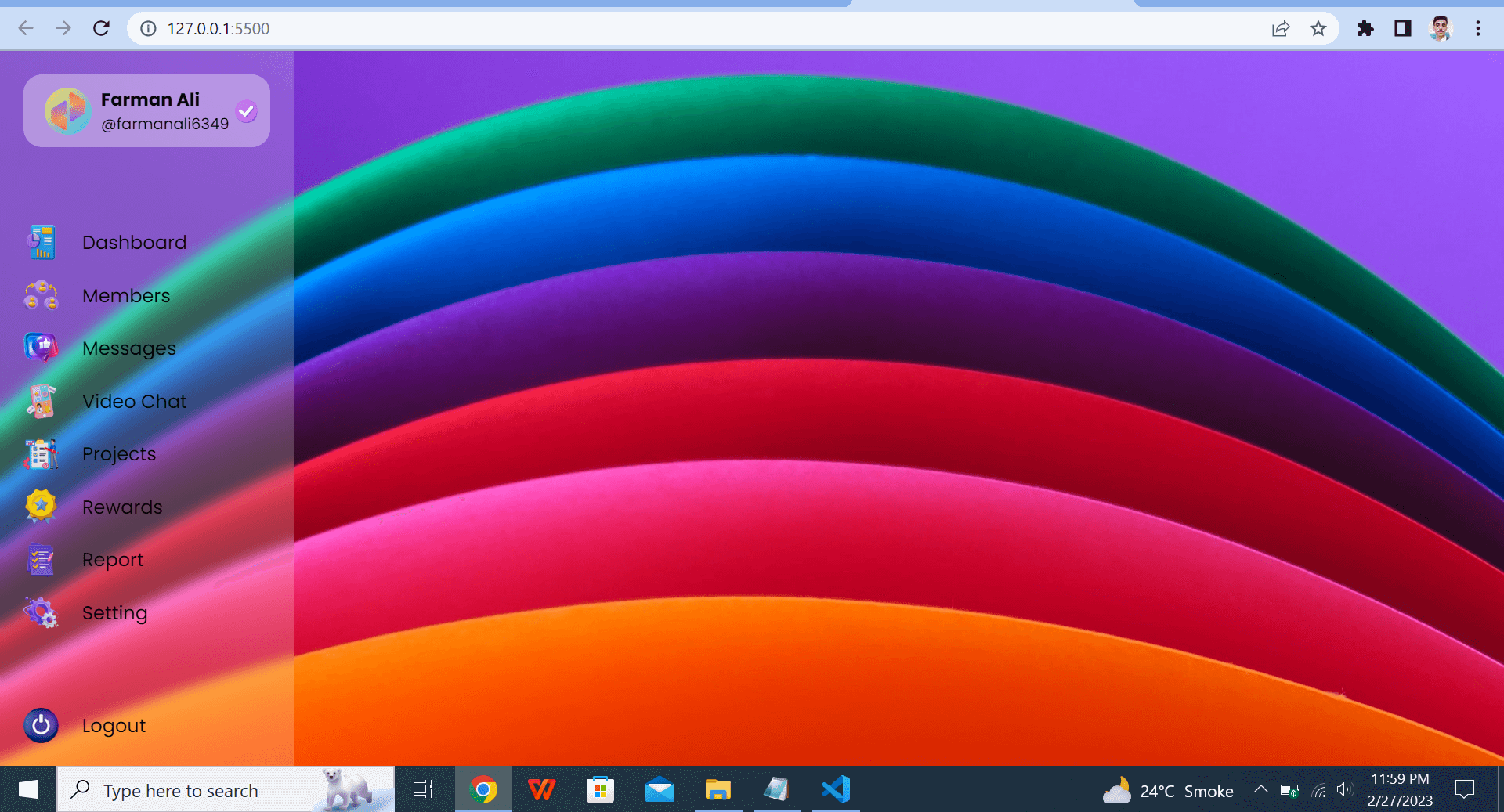Click the Rewards star badge icon

click(41, 507)
